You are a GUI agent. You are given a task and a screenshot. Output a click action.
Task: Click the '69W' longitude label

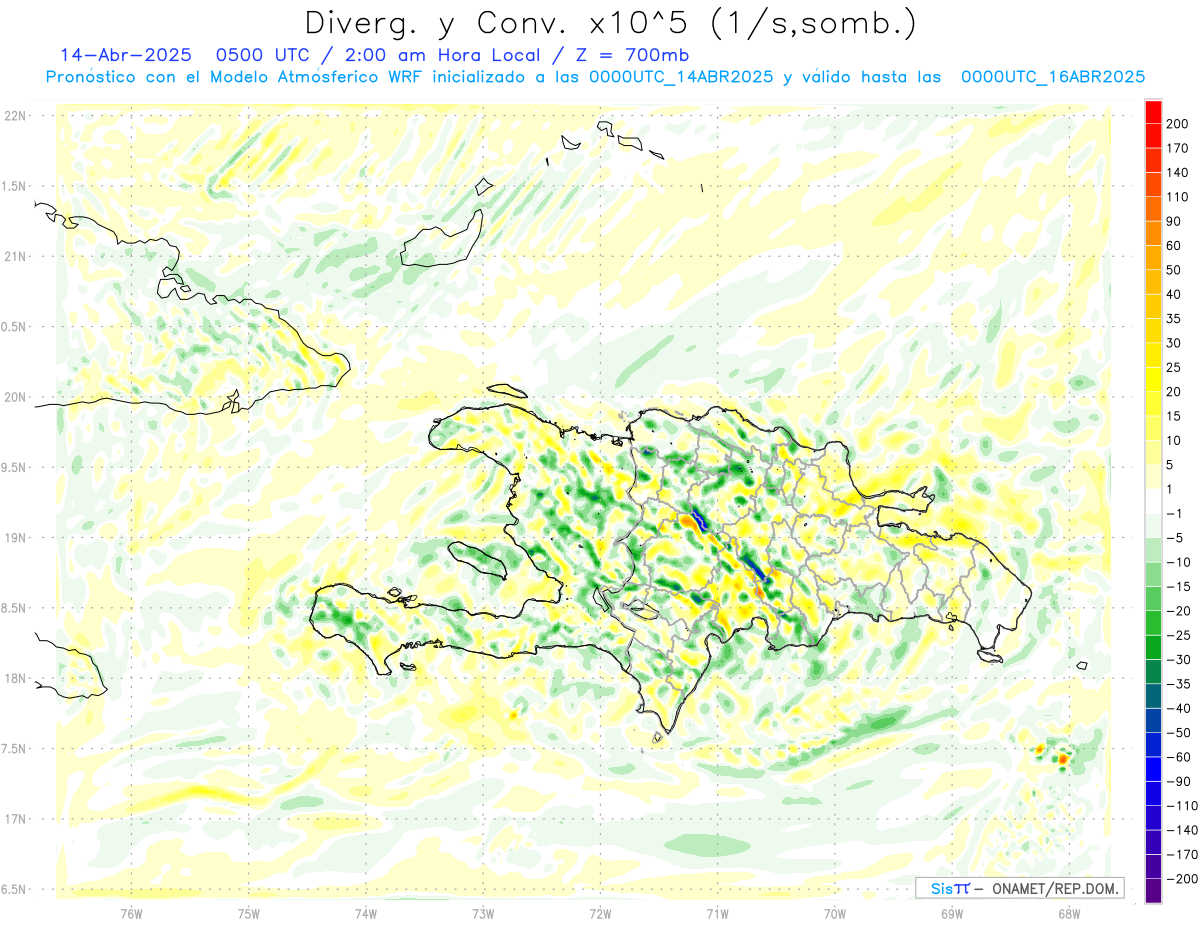click(951, 914)
